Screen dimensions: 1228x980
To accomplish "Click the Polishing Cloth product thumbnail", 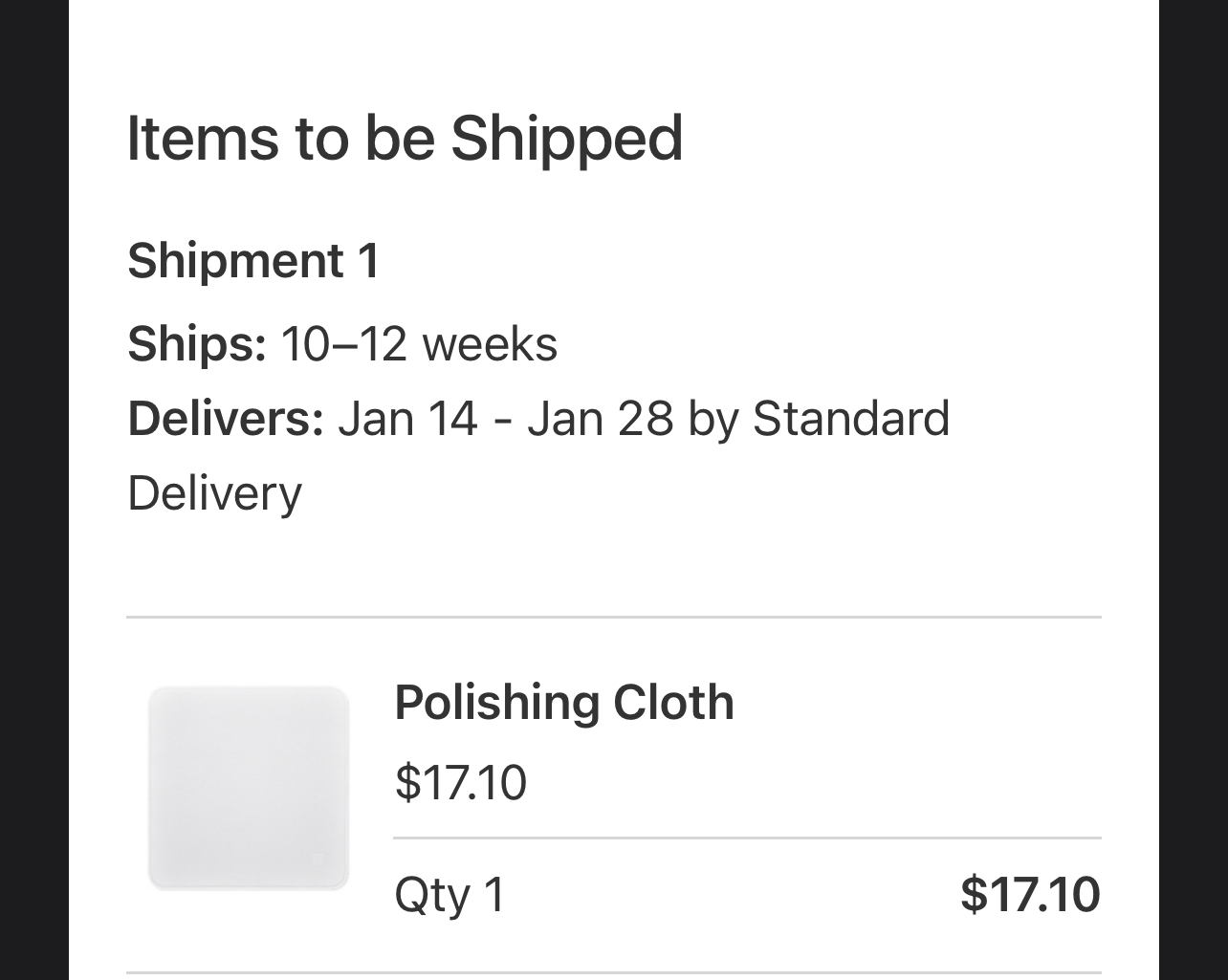I will [x=249, y=788].
